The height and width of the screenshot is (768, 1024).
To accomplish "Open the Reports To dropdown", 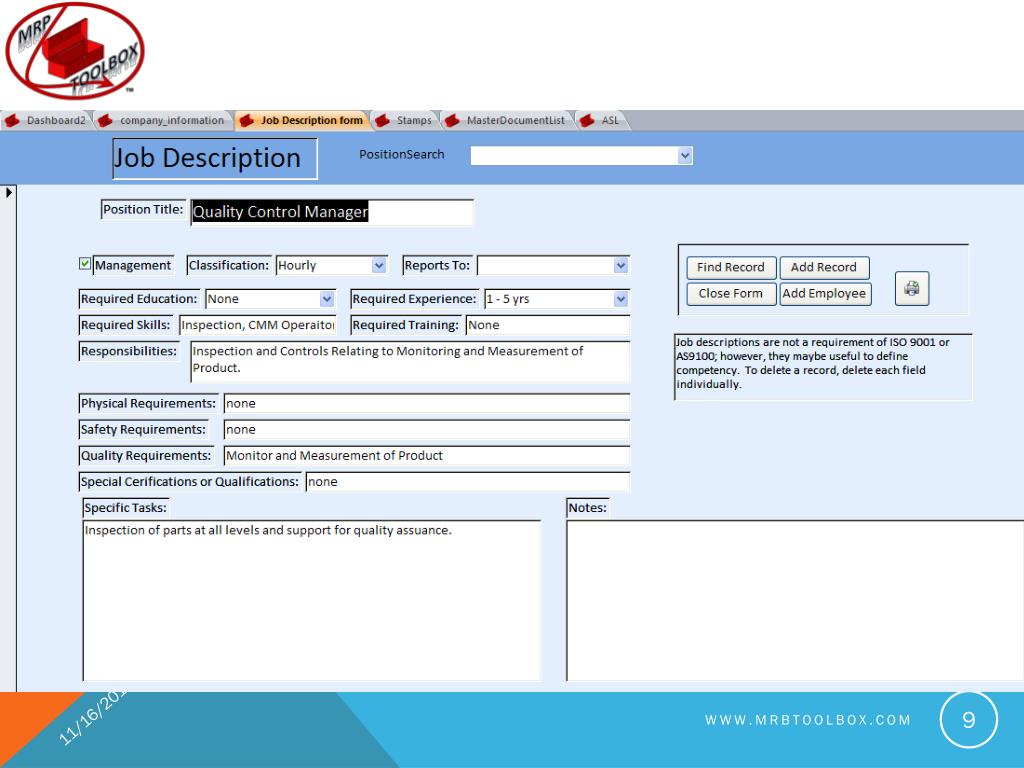I will [620, 265].
